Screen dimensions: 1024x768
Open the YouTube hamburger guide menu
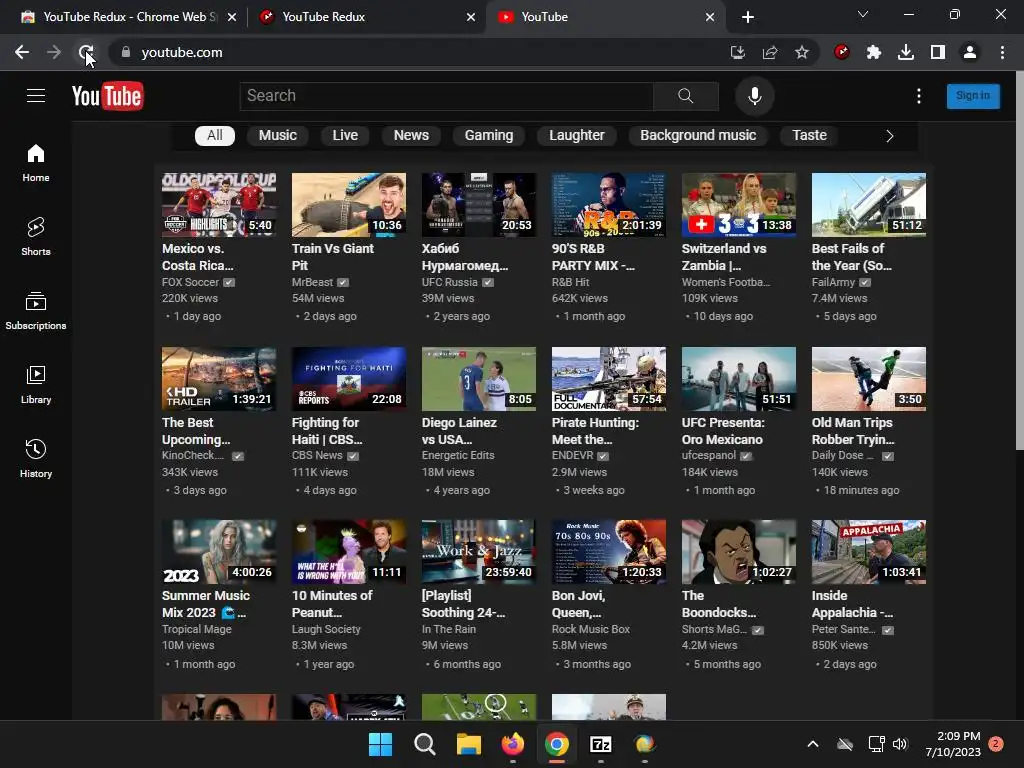click(36, 96)
